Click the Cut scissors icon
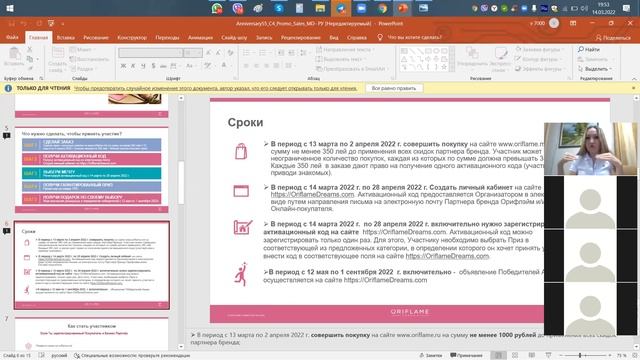The width and height of the screenshot is (640, 360). 29,49
